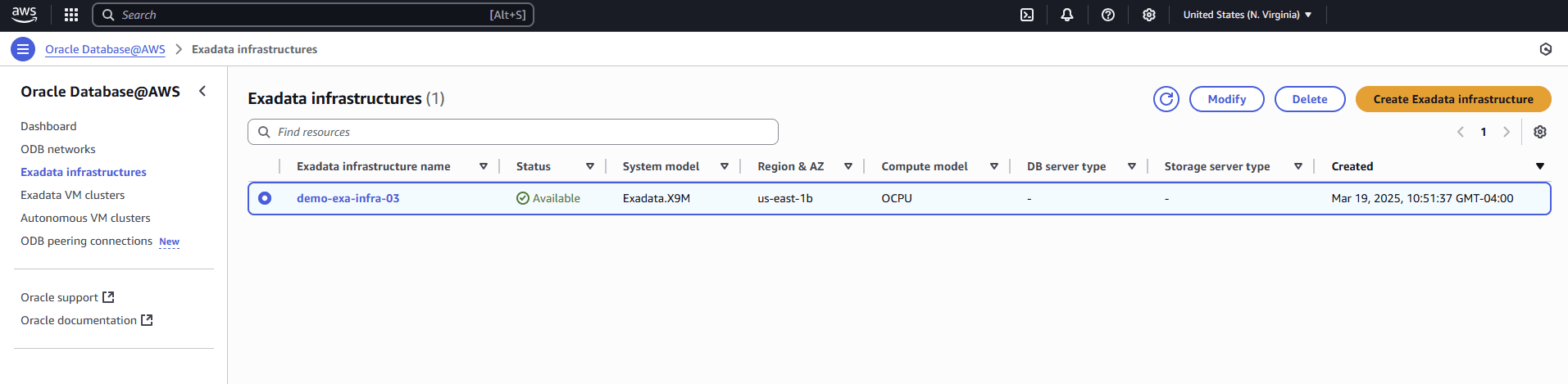
Task: Open the demo-exa-infra-03 link
Action: pos(348,198)
